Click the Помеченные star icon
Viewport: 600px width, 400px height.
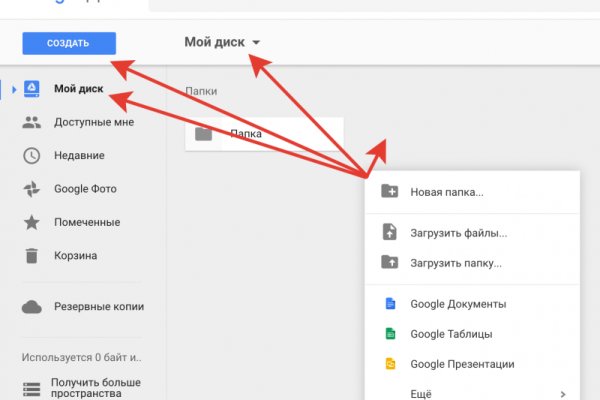[x=32, y=222]
